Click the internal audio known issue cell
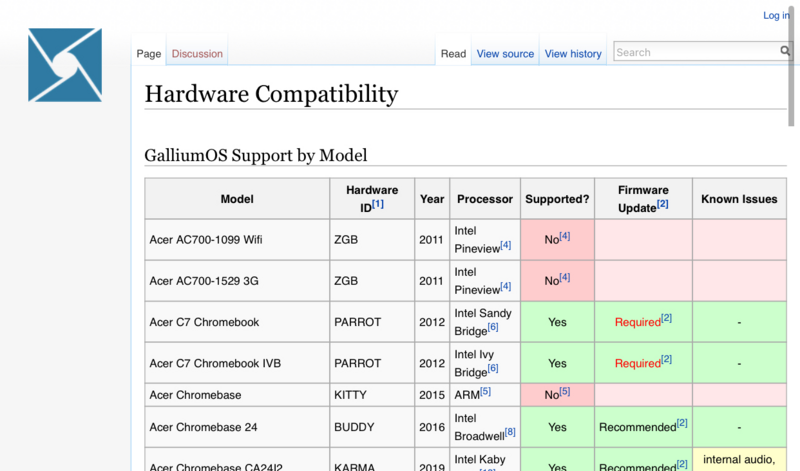This screenshot has height=471, width=800. click(739, 460)
